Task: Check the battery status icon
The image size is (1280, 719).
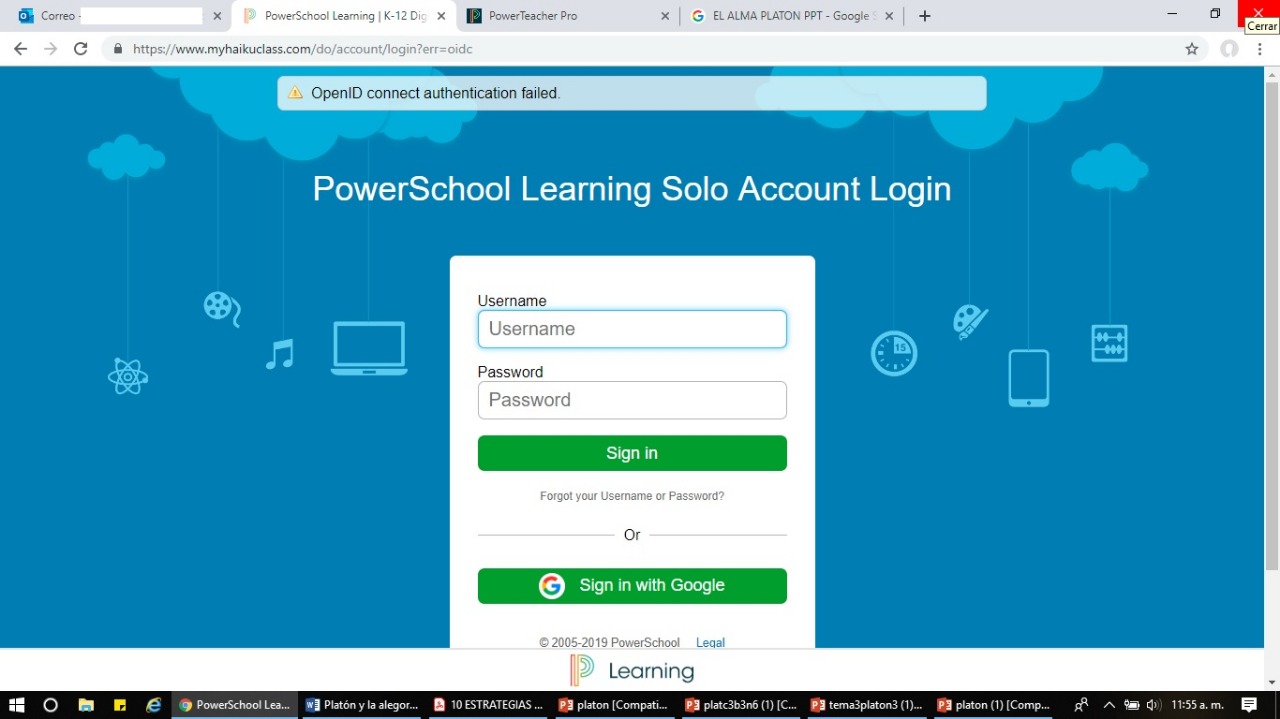Action: (x=1132, y=705)
